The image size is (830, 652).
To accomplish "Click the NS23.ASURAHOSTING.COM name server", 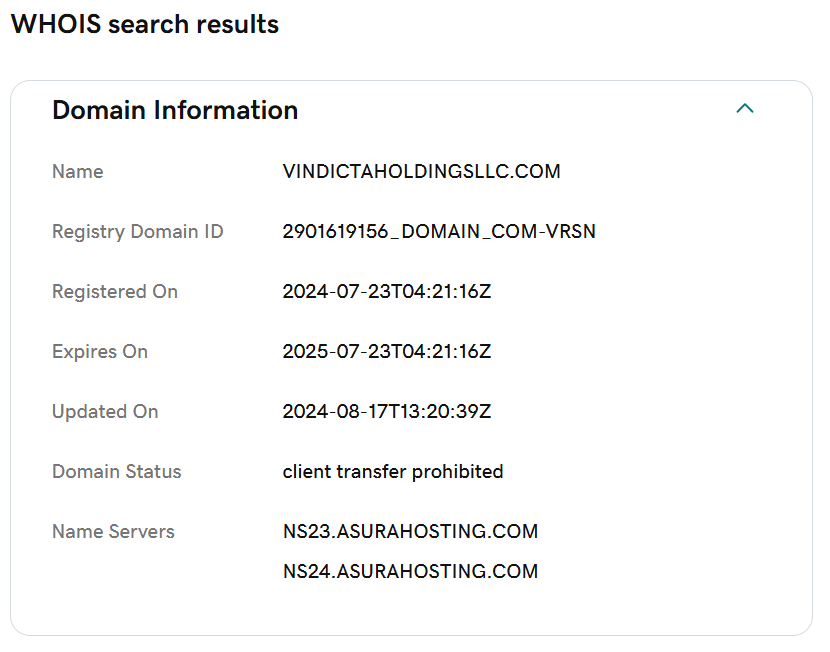I will click(x=410, y=531).
